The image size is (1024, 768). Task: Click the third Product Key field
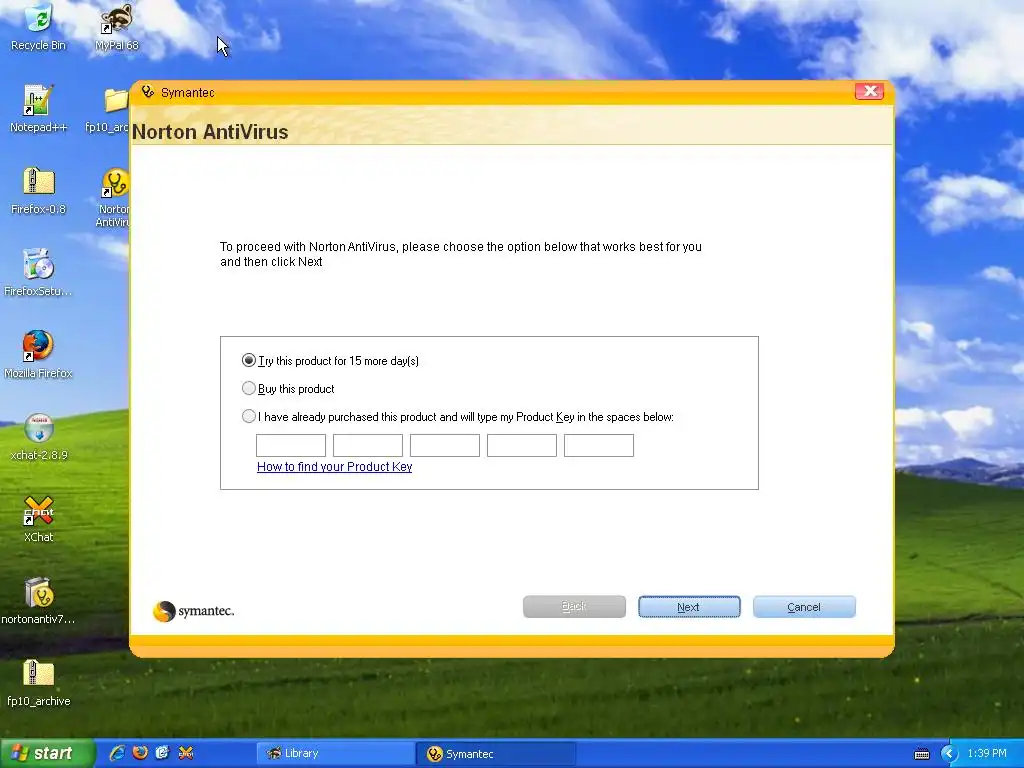(x=445, y=445)
